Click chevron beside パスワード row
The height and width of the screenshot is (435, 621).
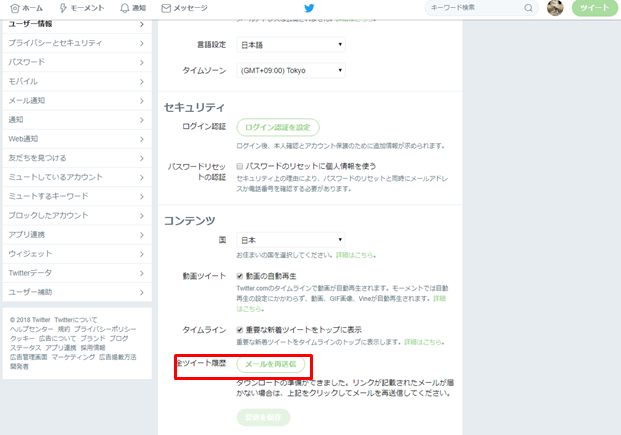[x=142, y=63]
